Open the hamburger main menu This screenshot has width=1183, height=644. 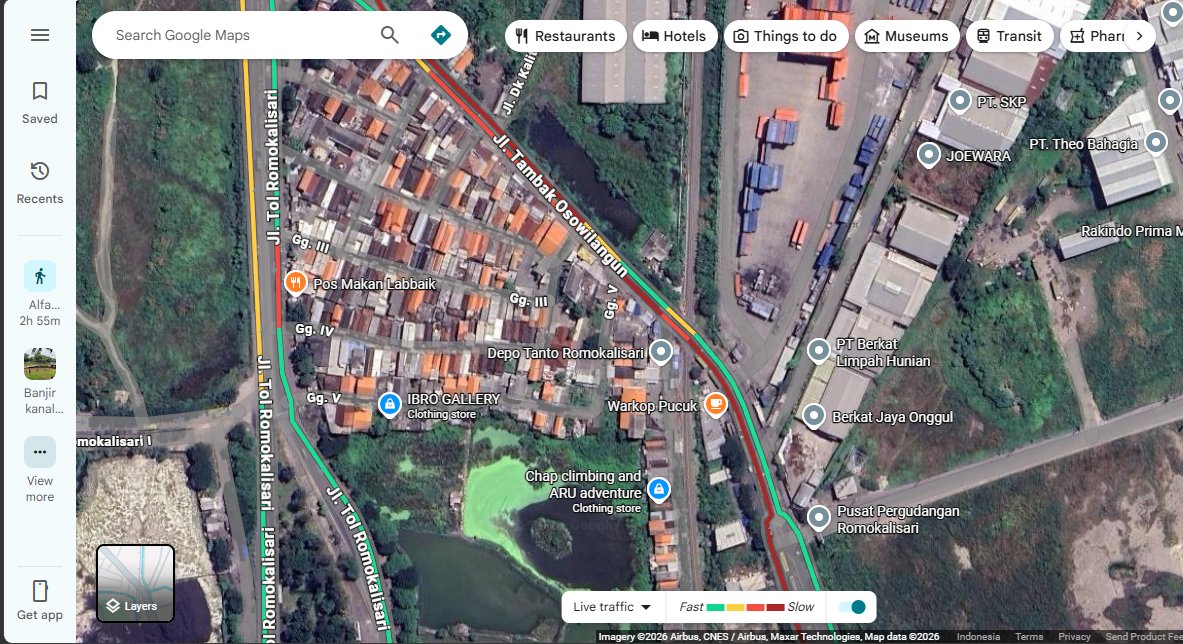(40, 35)
